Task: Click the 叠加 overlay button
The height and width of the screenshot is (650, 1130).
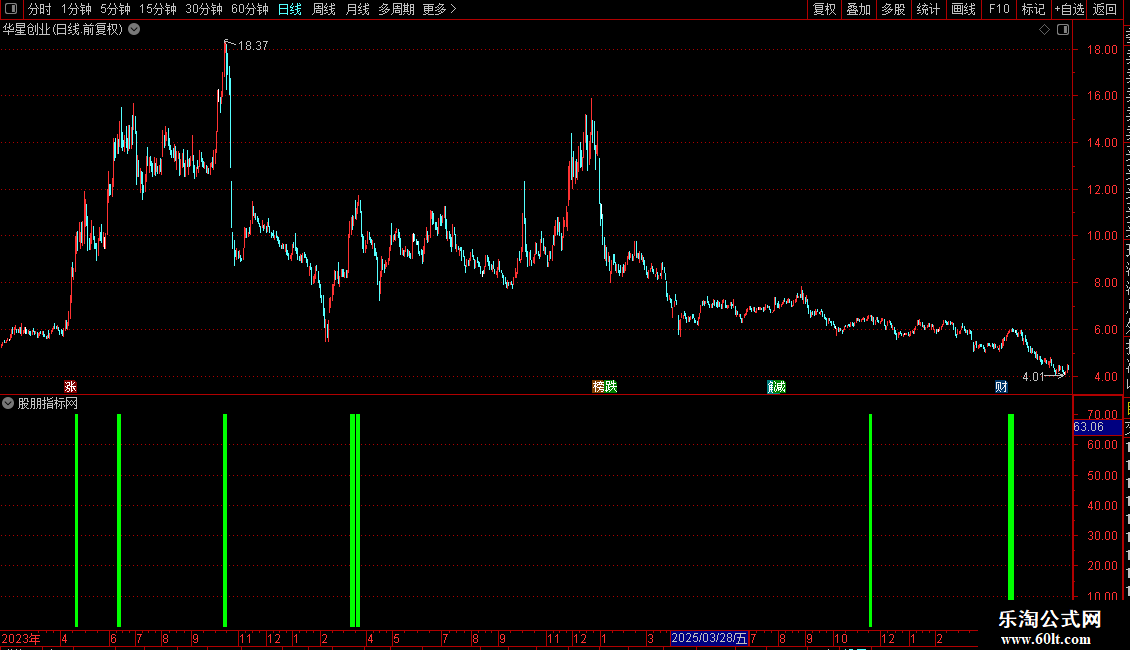Action: [859, 9]
